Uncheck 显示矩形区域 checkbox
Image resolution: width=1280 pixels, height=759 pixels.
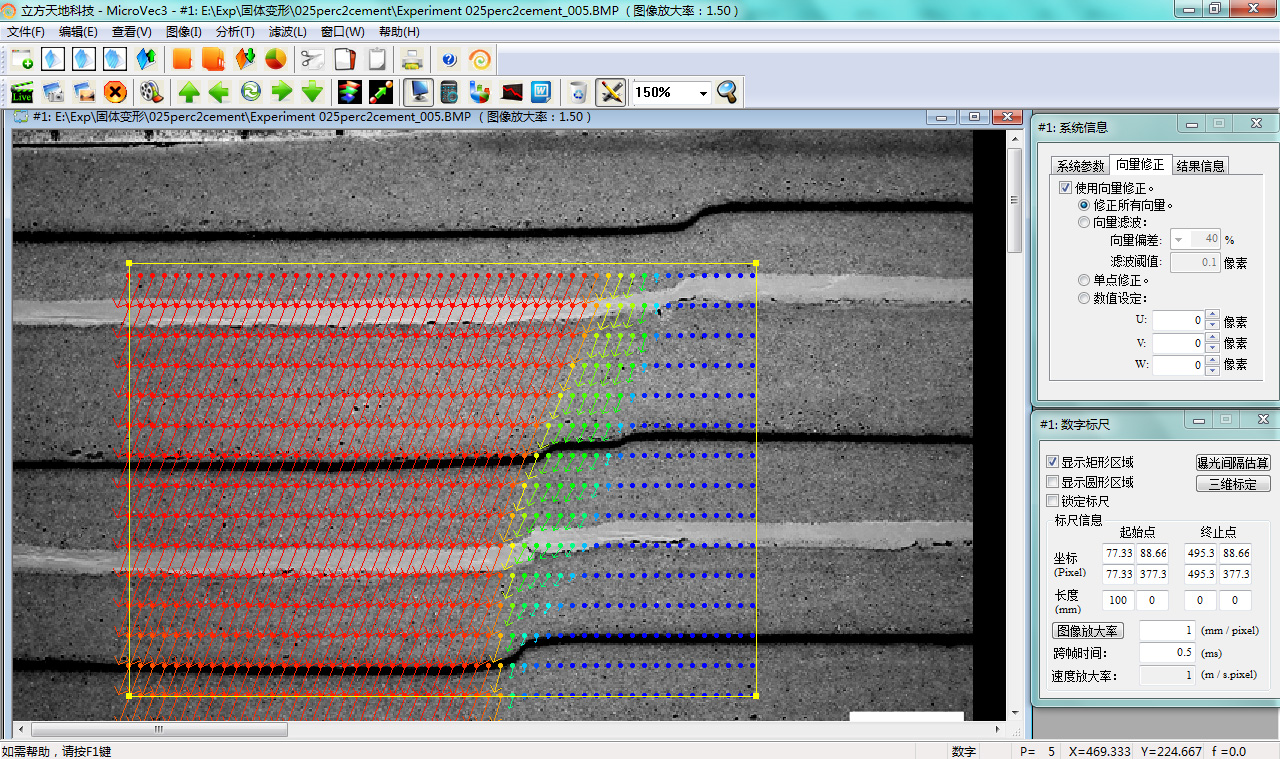[x=1052, y=462]
